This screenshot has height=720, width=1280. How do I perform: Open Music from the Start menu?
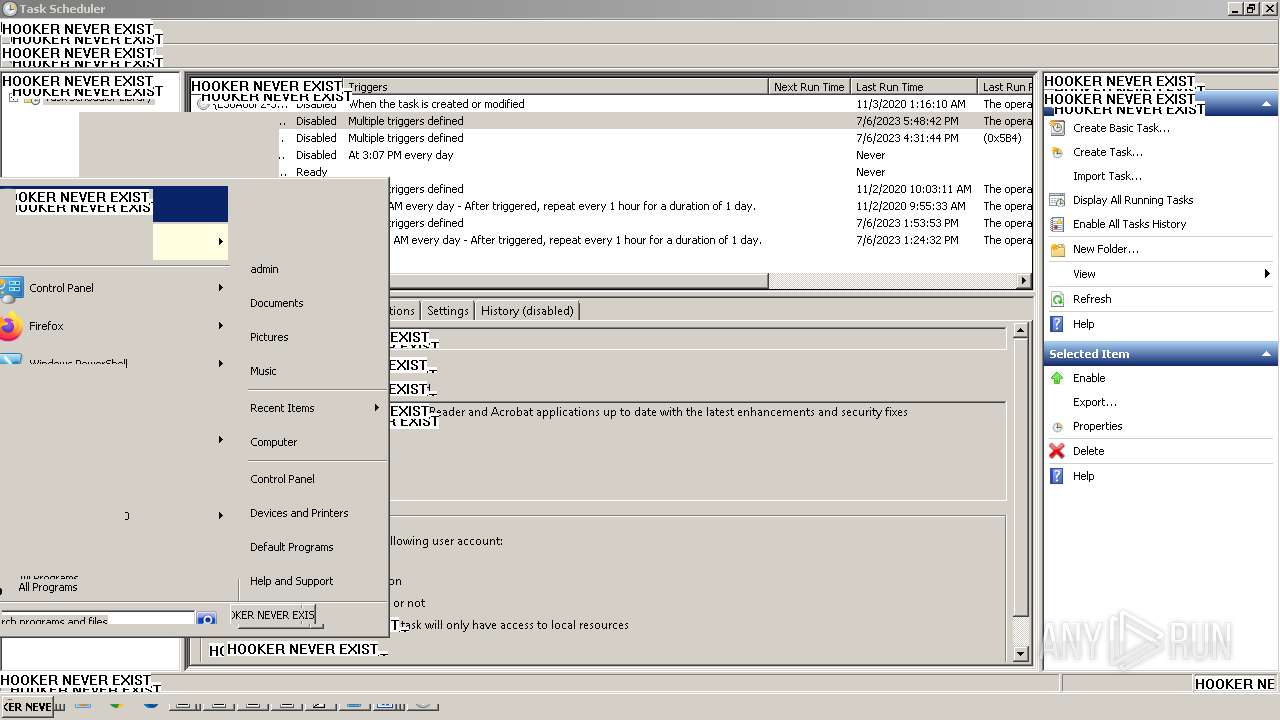click(263, 371)
